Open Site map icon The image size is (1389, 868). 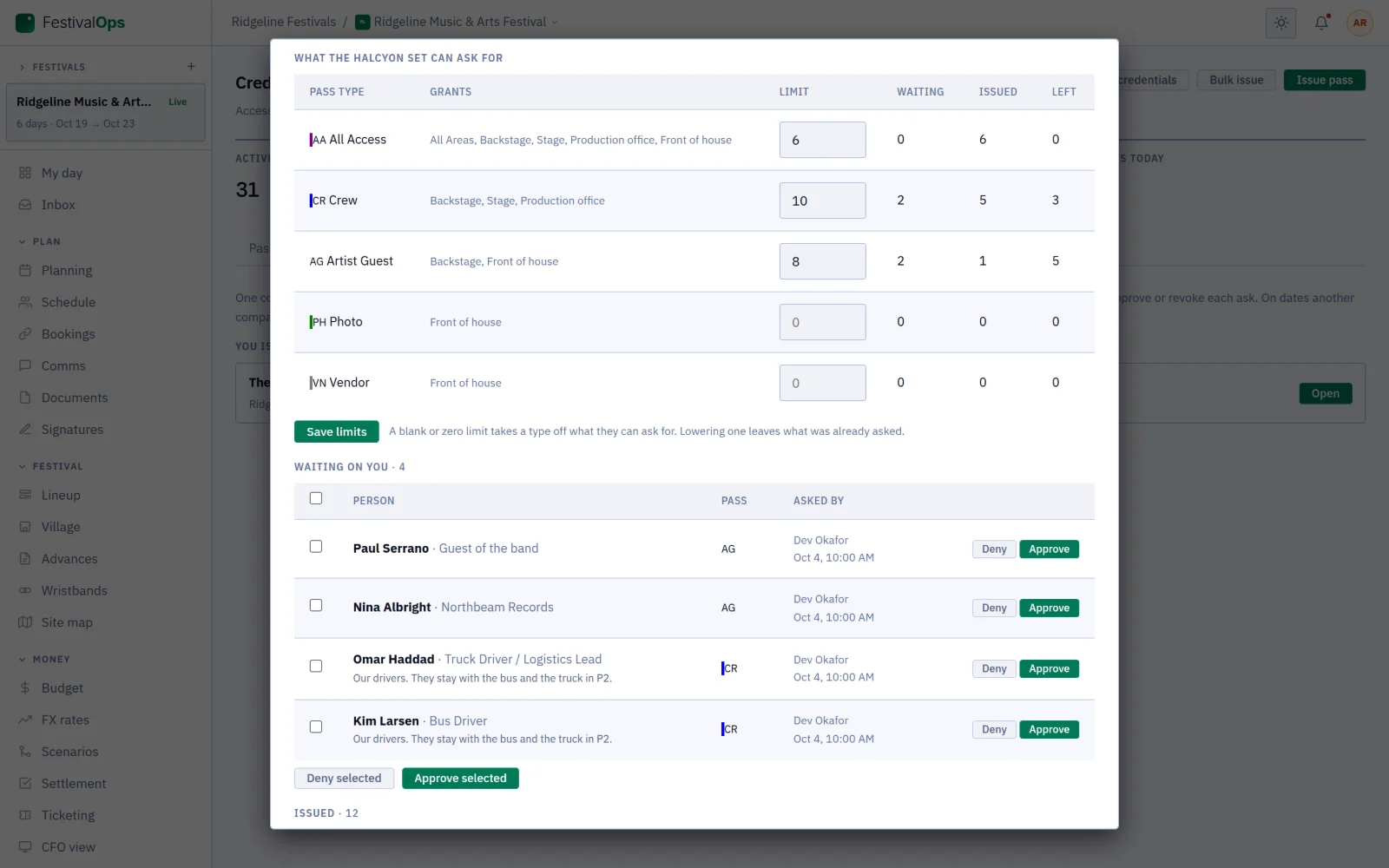pos(25,622)
